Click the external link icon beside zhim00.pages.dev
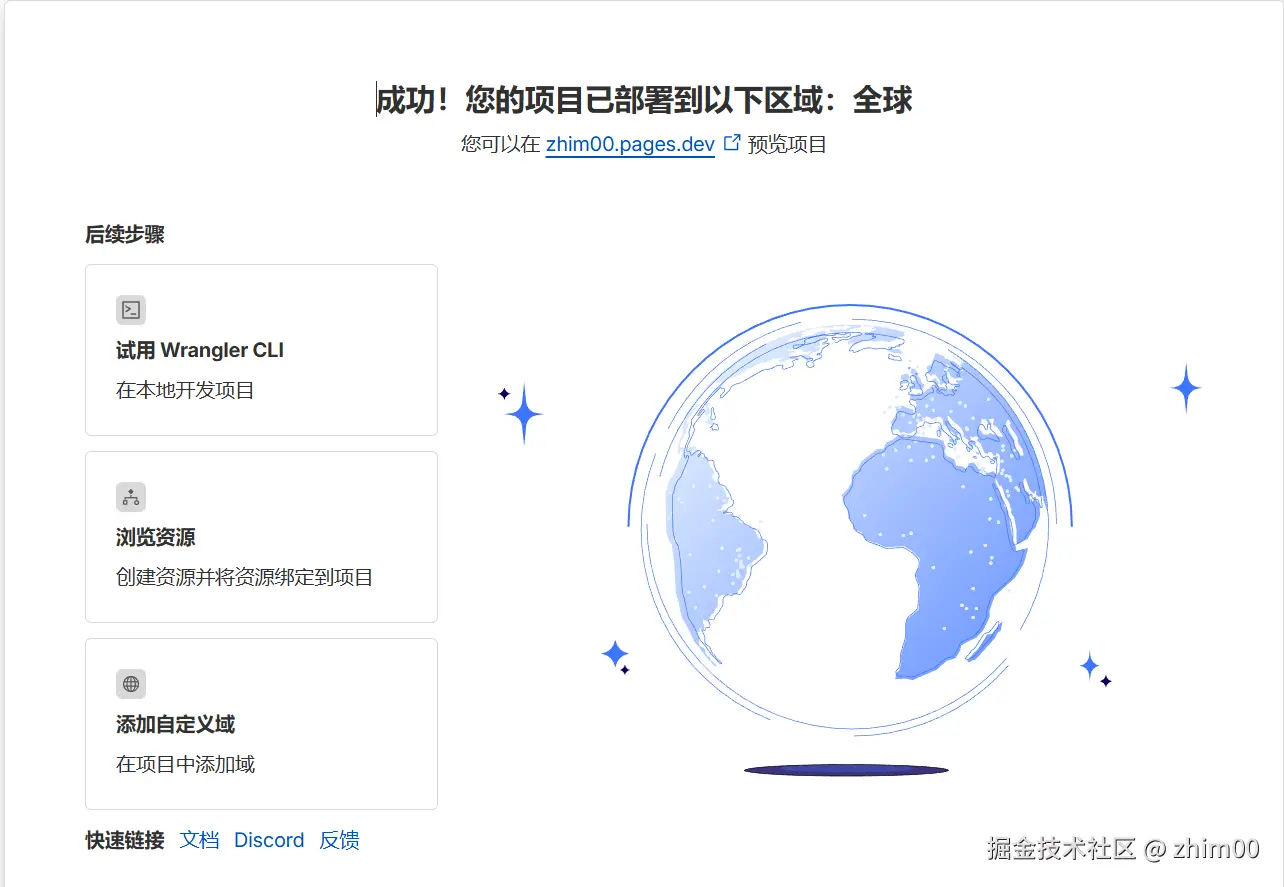The height and width of the screenshot is (887, 1284). (732, 143)
